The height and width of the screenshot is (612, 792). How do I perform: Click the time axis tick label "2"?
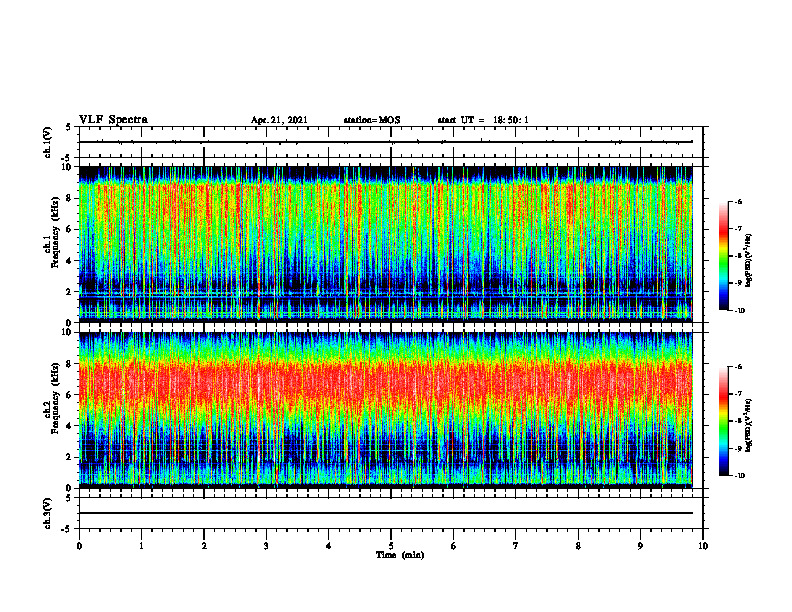tap(204, 546)
